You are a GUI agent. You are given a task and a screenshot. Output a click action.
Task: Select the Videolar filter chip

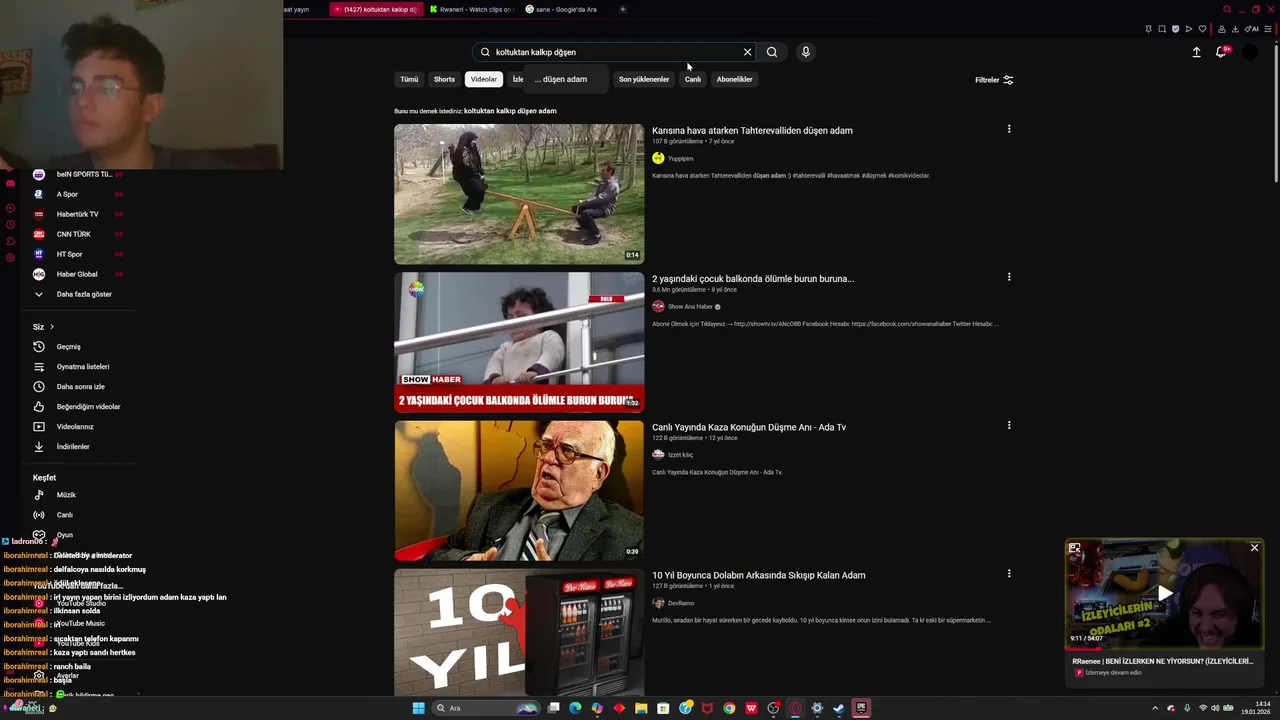(483, 79)
